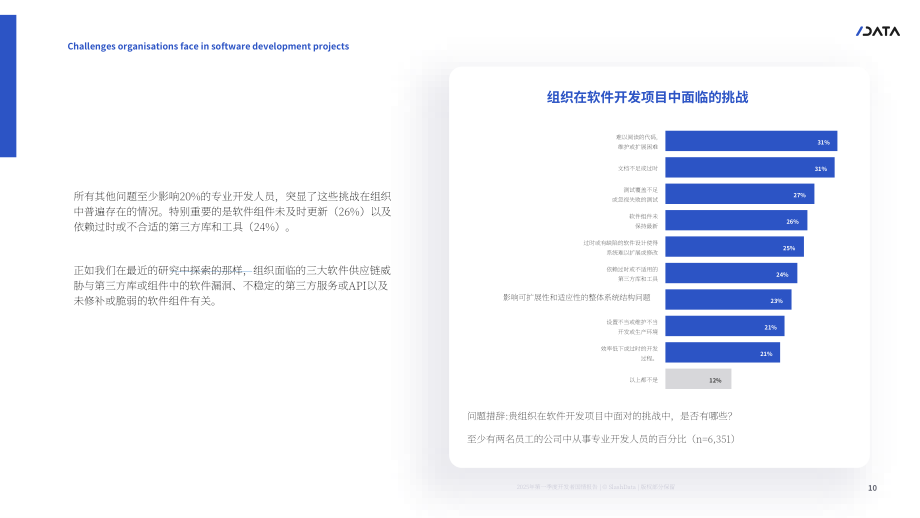
Task: Click the 27% bar in the chart
Action: [740, 194]
